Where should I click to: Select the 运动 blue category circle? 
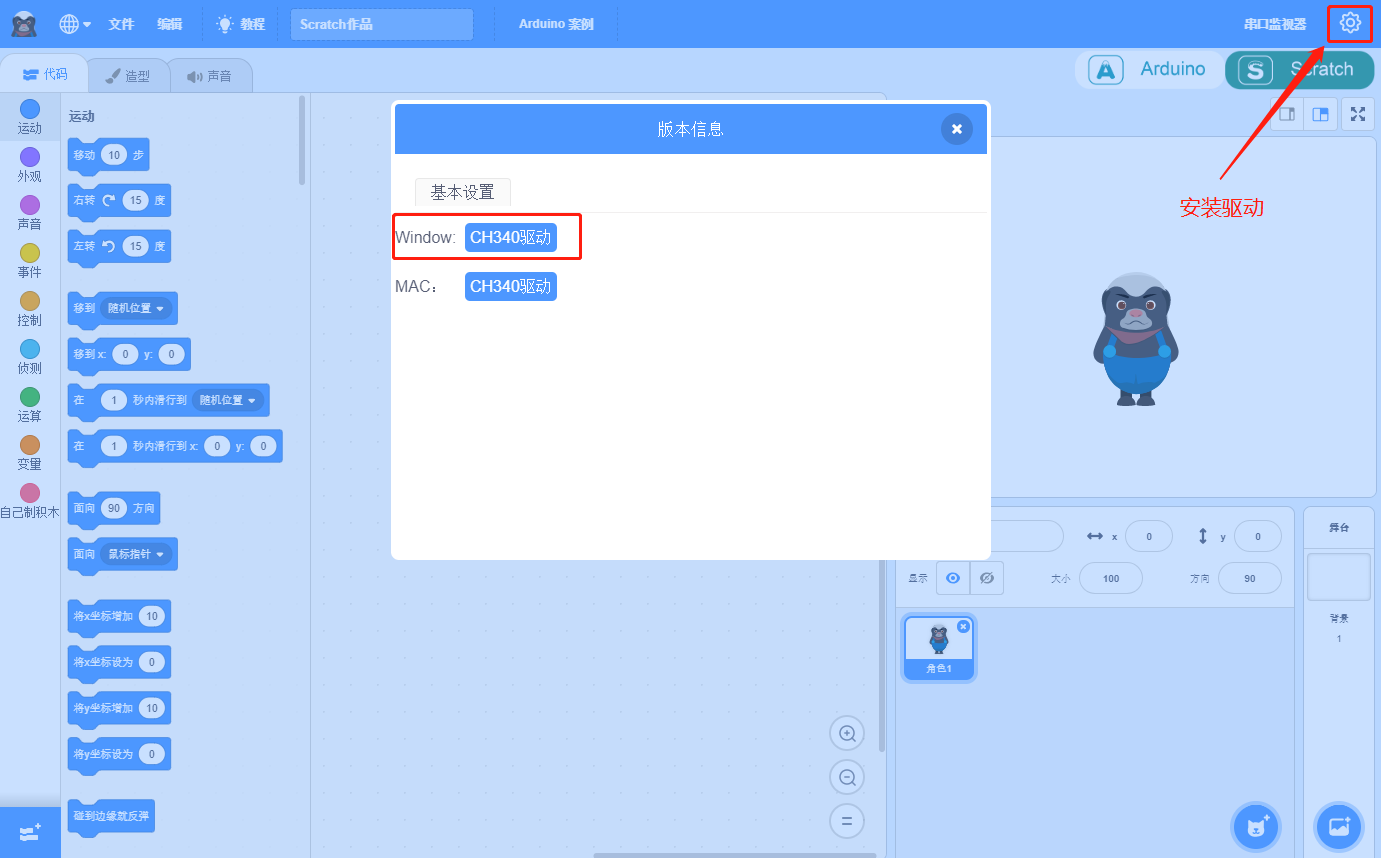point(30,109)
